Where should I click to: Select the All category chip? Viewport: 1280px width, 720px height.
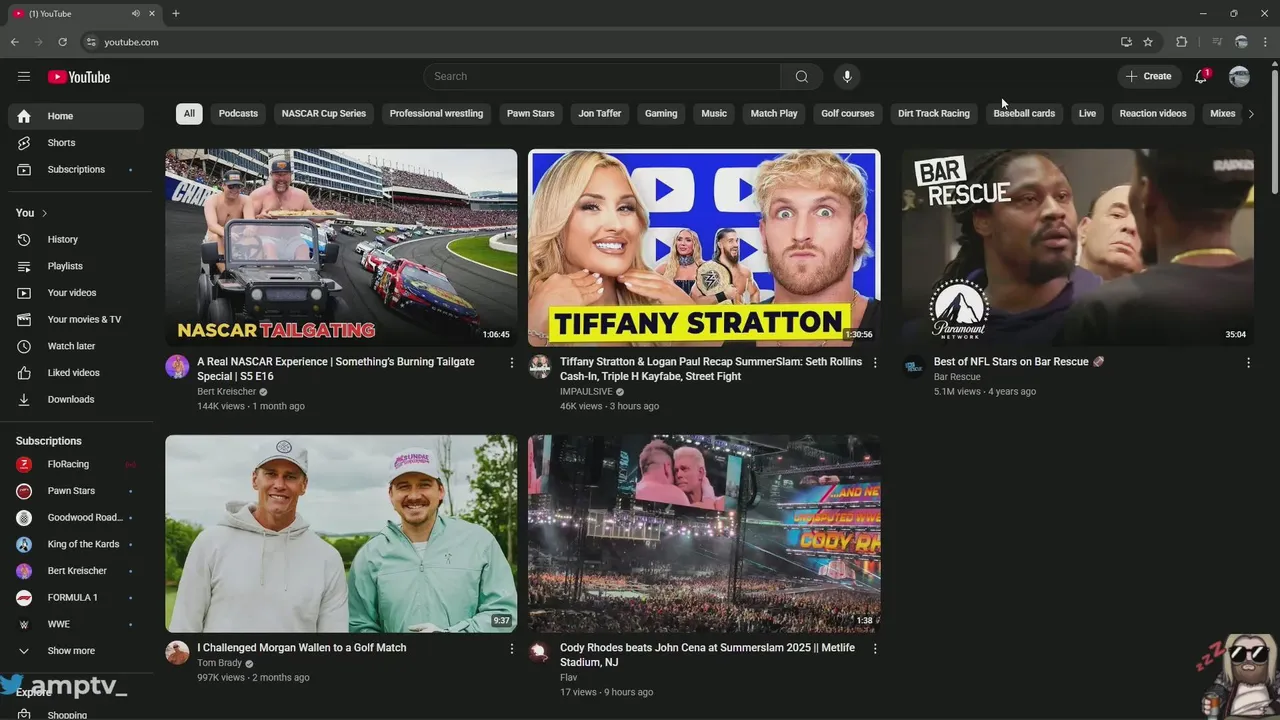tap(189, 114)
